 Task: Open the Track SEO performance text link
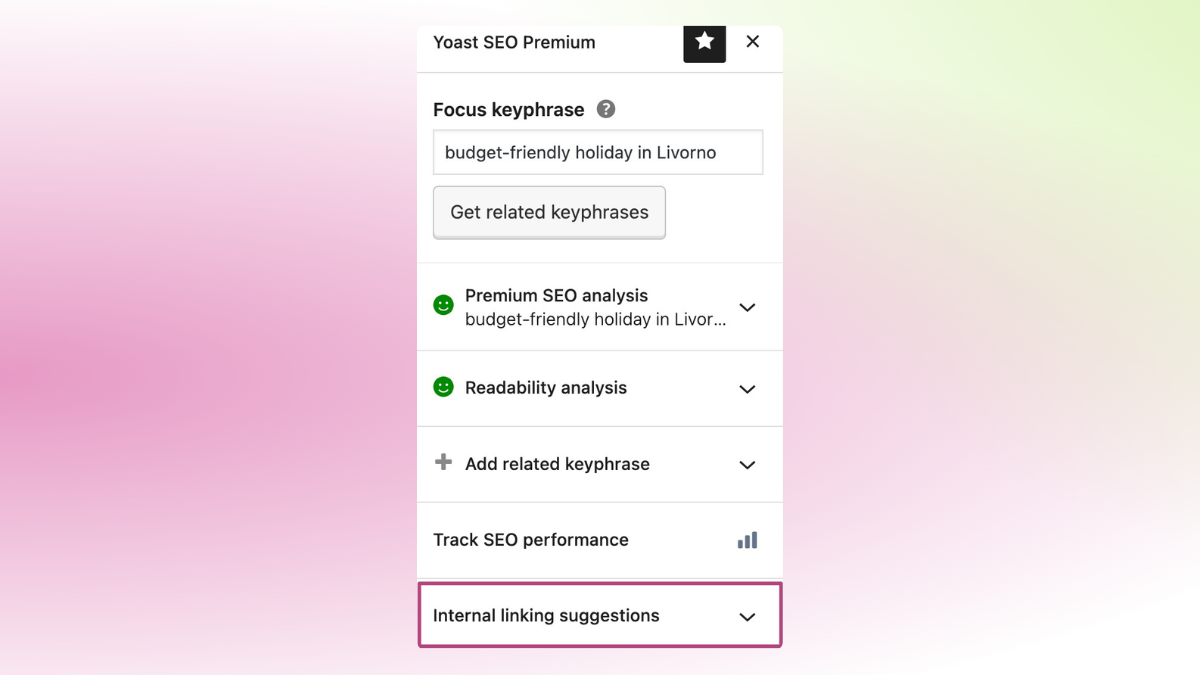coord(531,540)
